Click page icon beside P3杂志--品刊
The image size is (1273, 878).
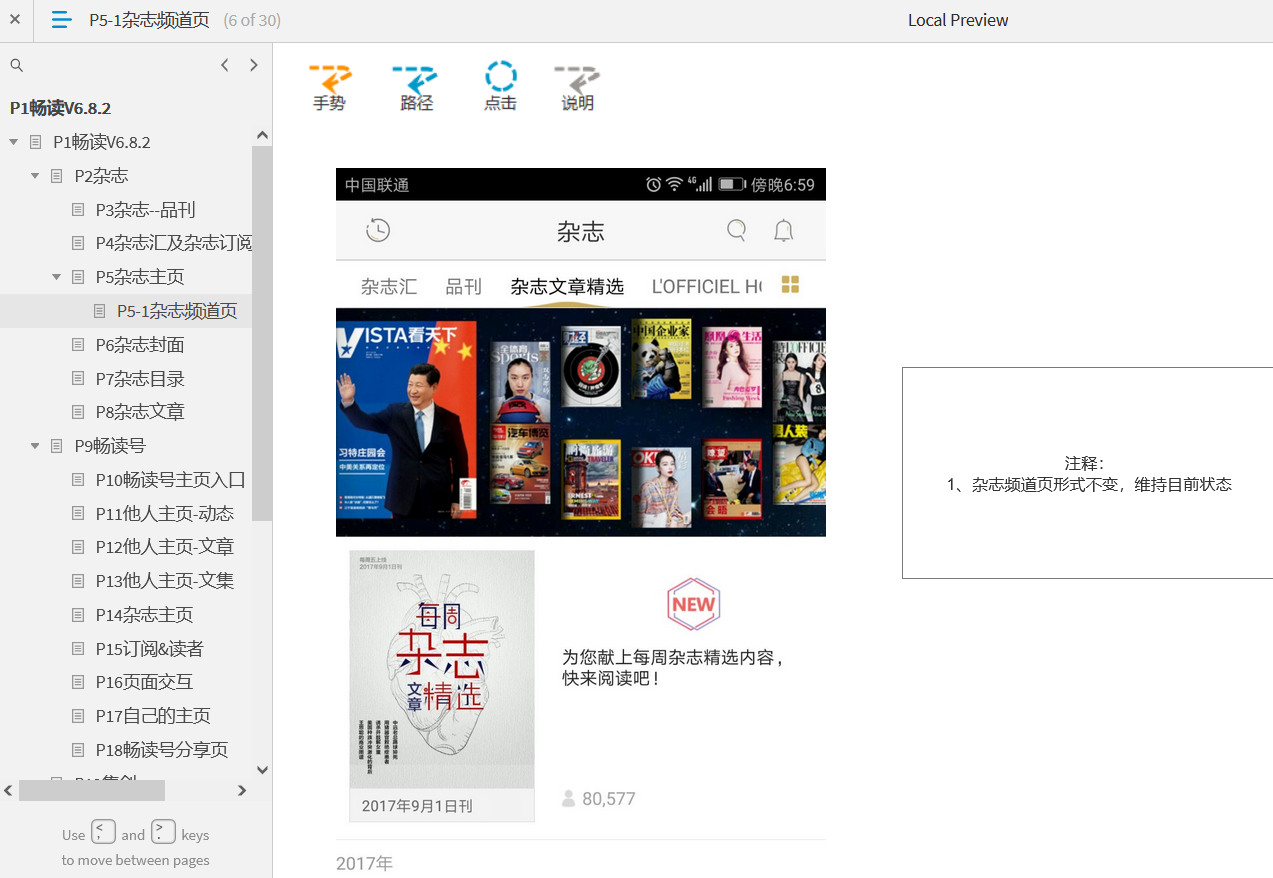79,210
